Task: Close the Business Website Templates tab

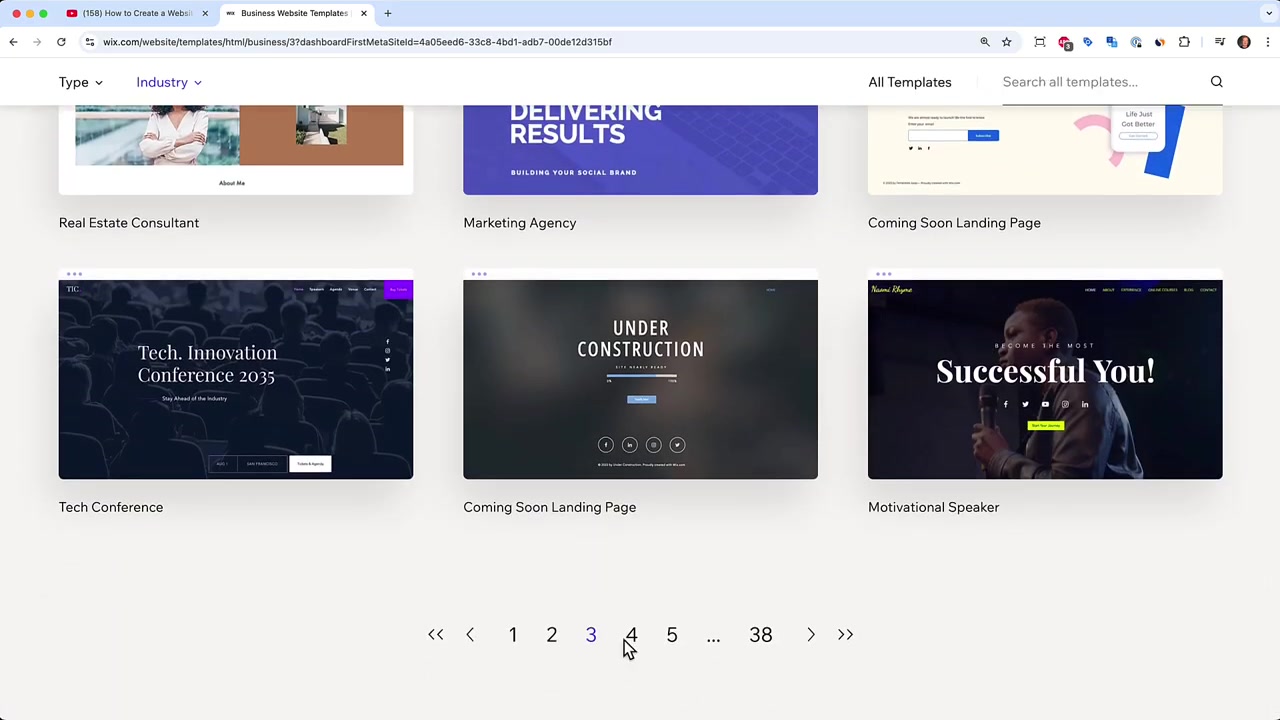Action: [364, 13]
